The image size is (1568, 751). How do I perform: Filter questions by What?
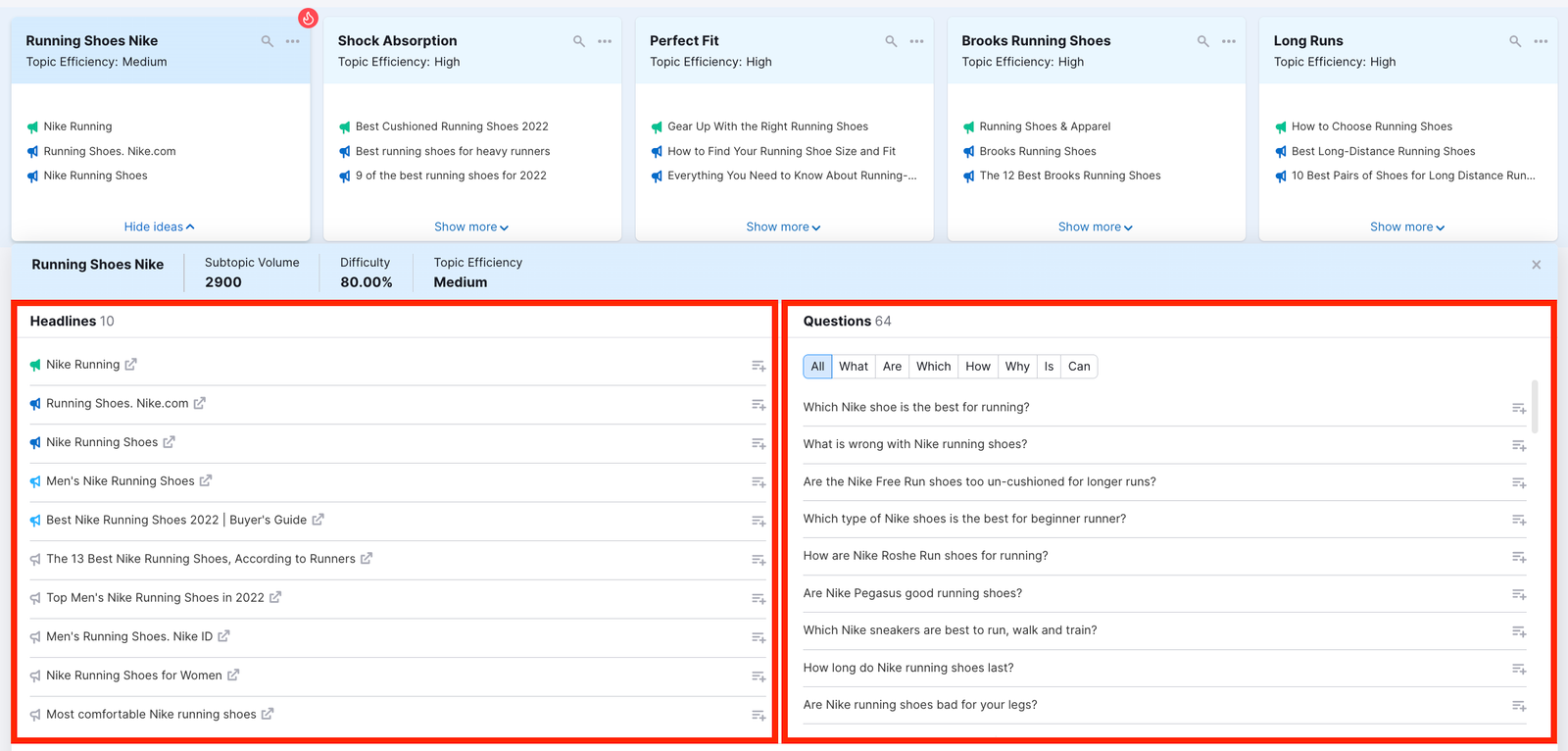(x=854, y=367)
